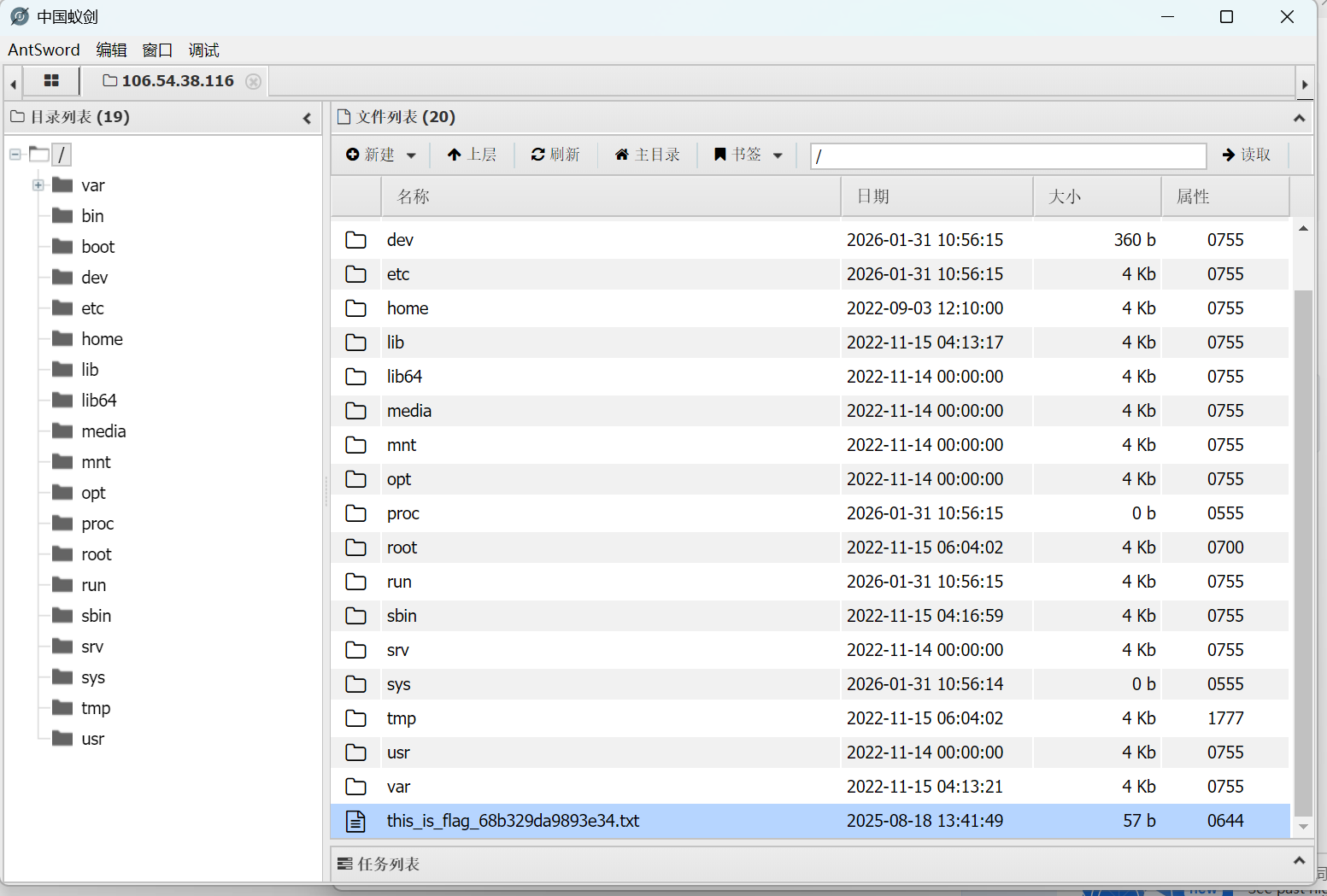Image resolution: width=1327 pixels, height=896 pixels.
Task: Click the lib folder icon in file list
Action: coord(355,343)
